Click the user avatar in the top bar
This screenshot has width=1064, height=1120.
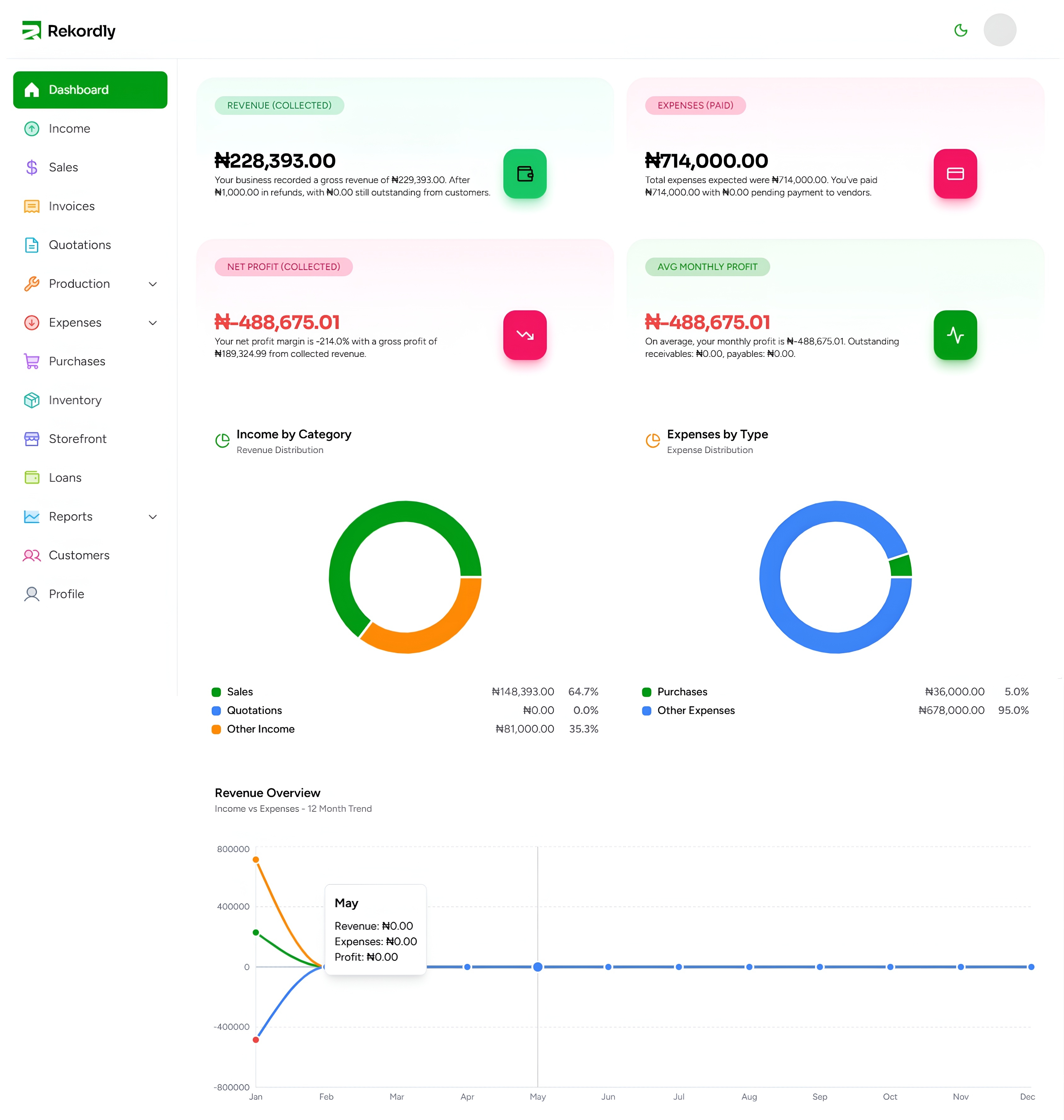1000,30
